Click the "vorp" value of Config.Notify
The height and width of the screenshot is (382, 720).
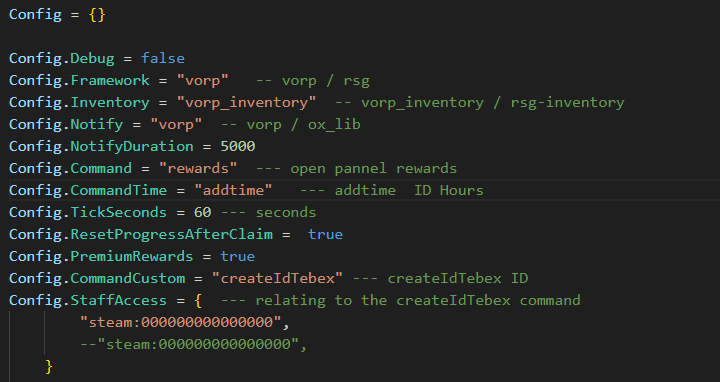point(176,124)
